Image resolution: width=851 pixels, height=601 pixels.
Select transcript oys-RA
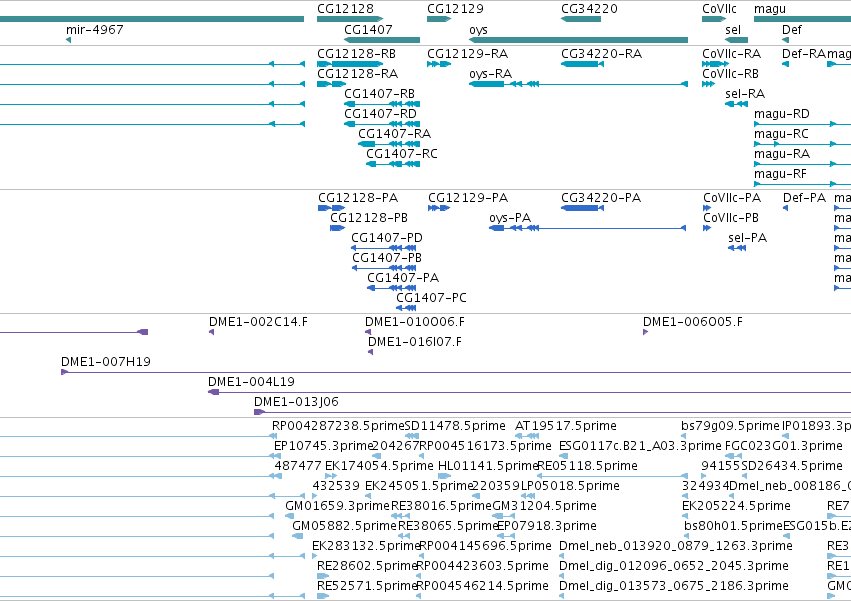(579, 84)
